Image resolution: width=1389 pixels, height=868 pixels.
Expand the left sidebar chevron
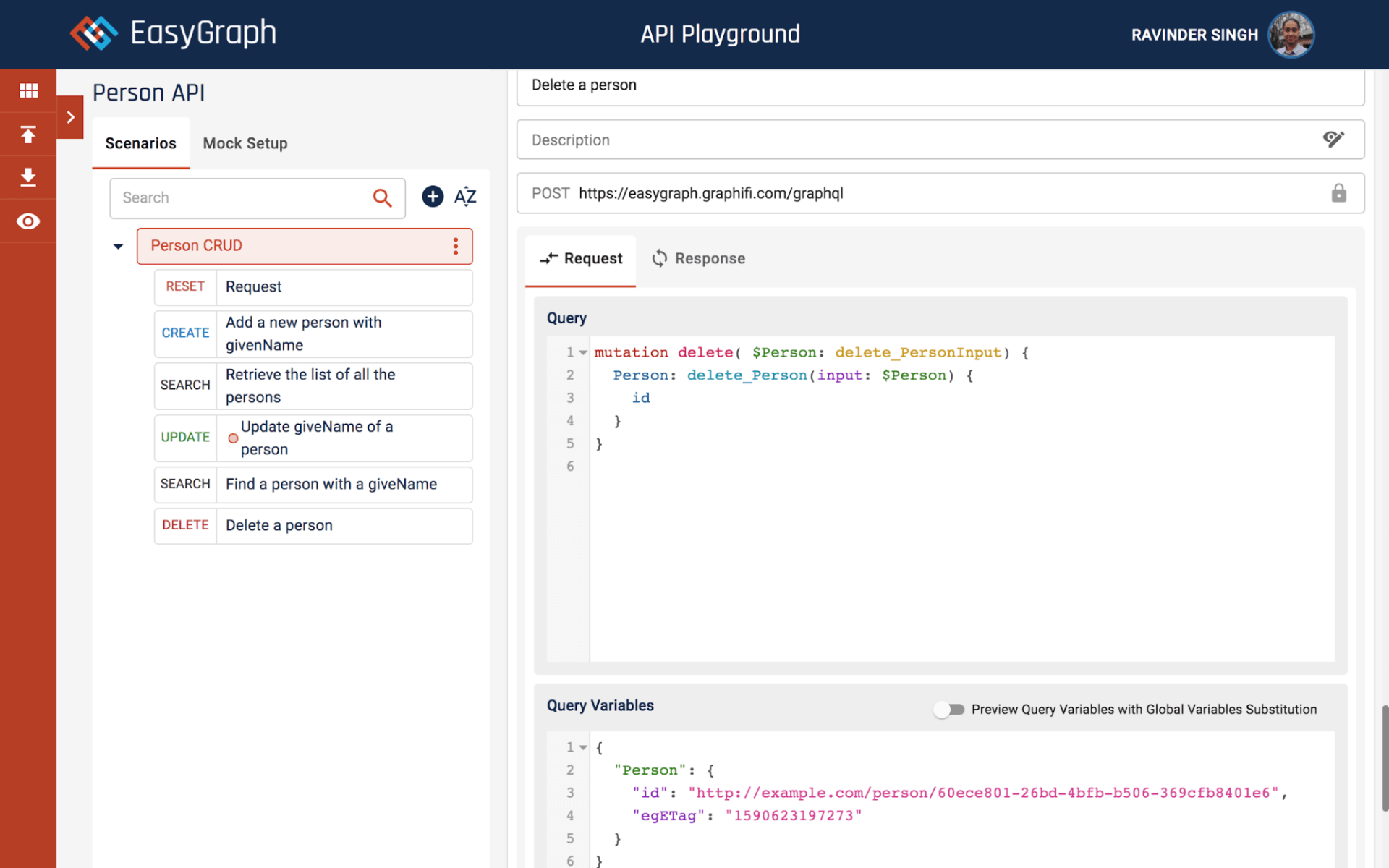coord(70,117)
